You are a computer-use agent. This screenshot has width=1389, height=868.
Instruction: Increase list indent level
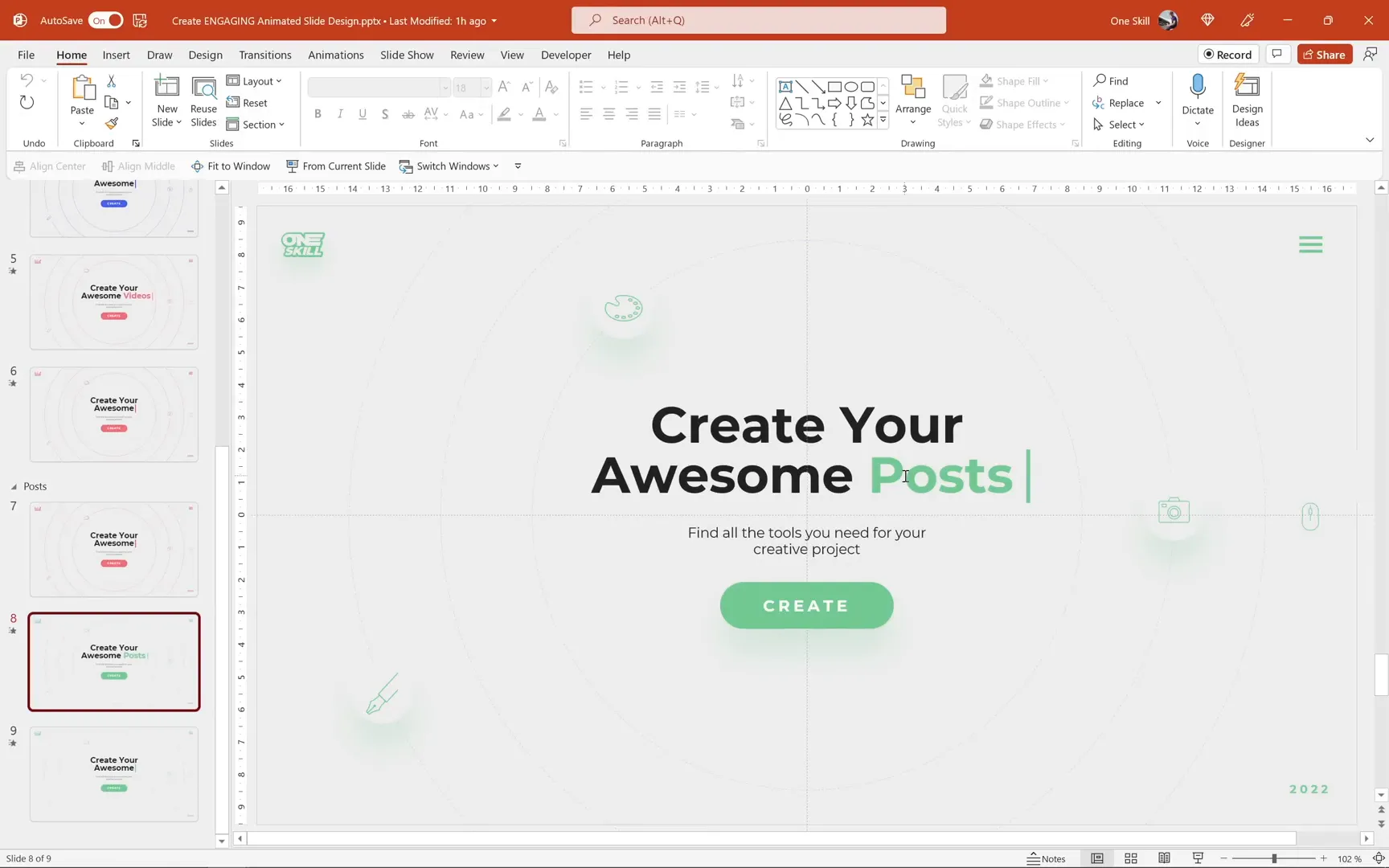(679, 87)
